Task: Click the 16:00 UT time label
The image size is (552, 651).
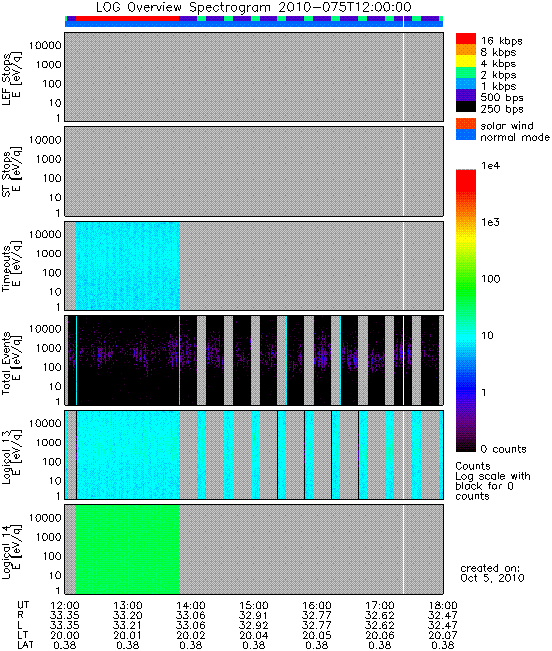Action: pyautogui.click(x=317, y=605)
